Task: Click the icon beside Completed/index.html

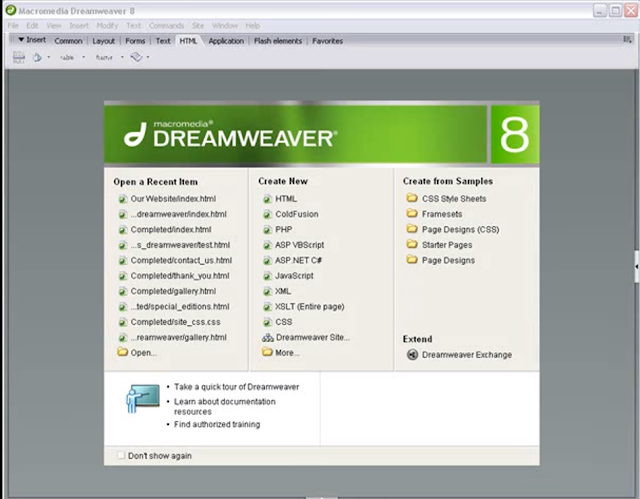Action: point(122,230)
